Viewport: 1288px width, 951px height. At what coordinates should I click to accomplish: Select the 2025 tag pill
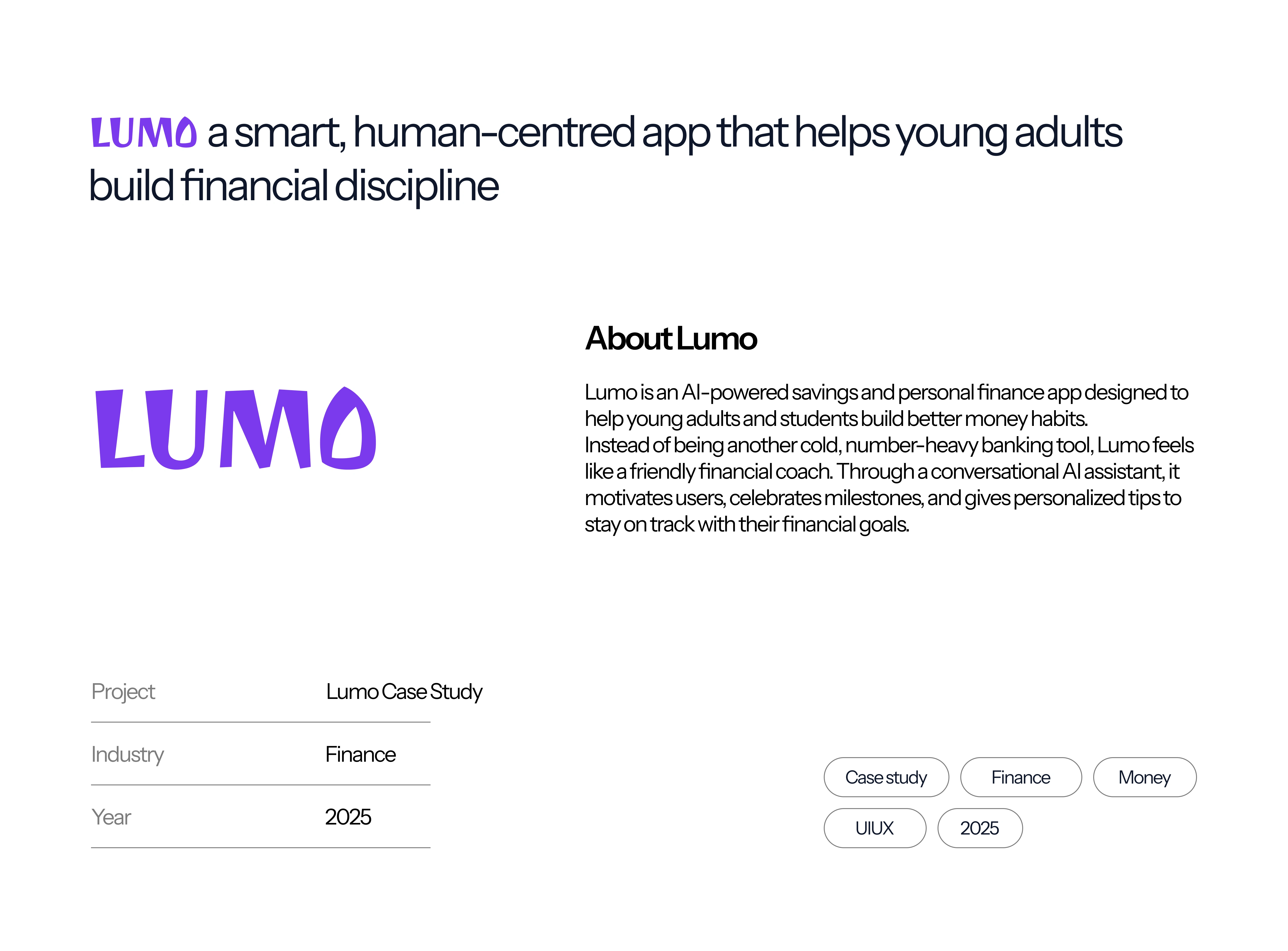pos(979,828)
